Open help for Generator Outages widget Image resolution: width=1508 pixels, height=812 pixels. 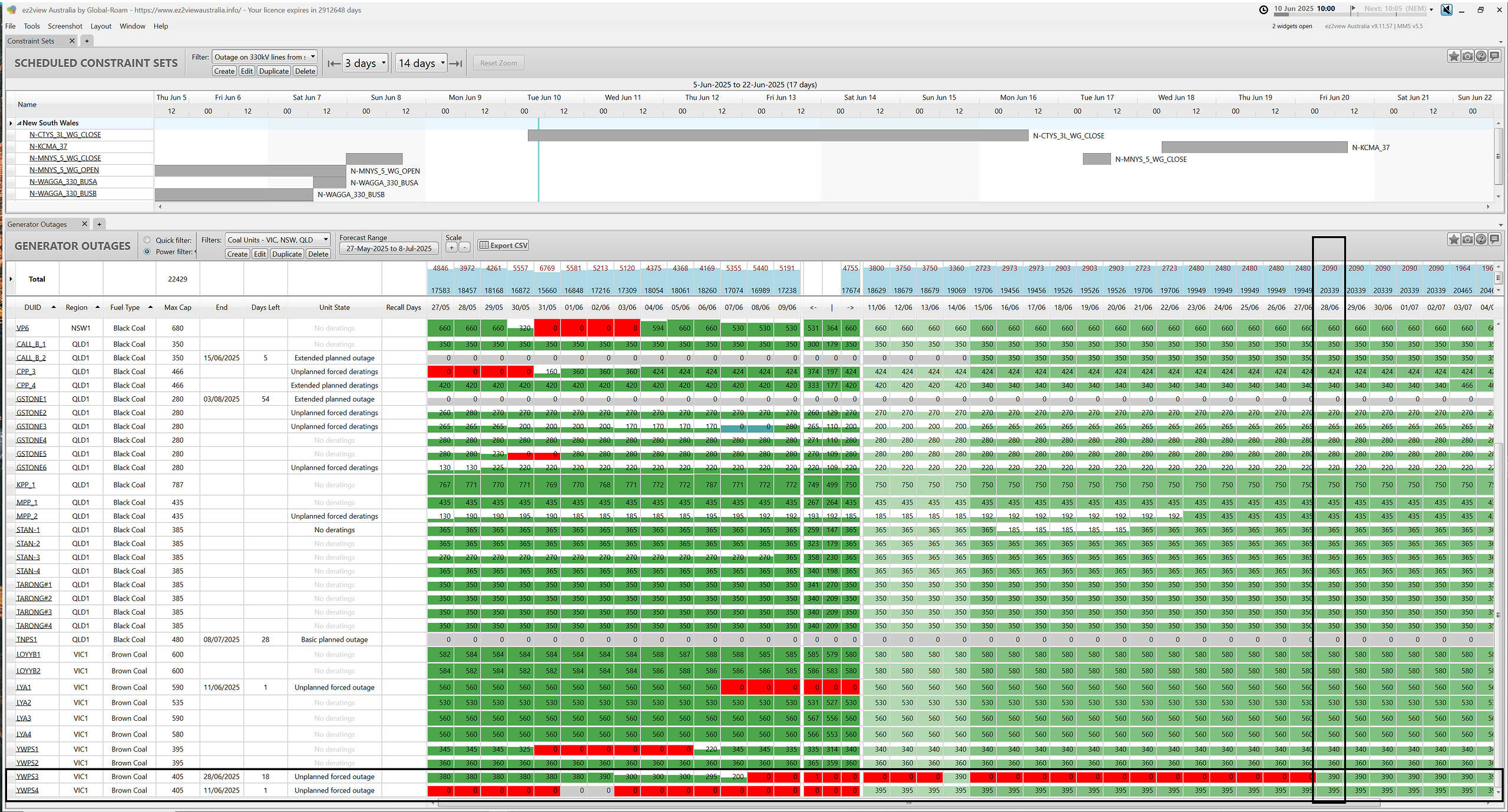tap(1481, 239)
